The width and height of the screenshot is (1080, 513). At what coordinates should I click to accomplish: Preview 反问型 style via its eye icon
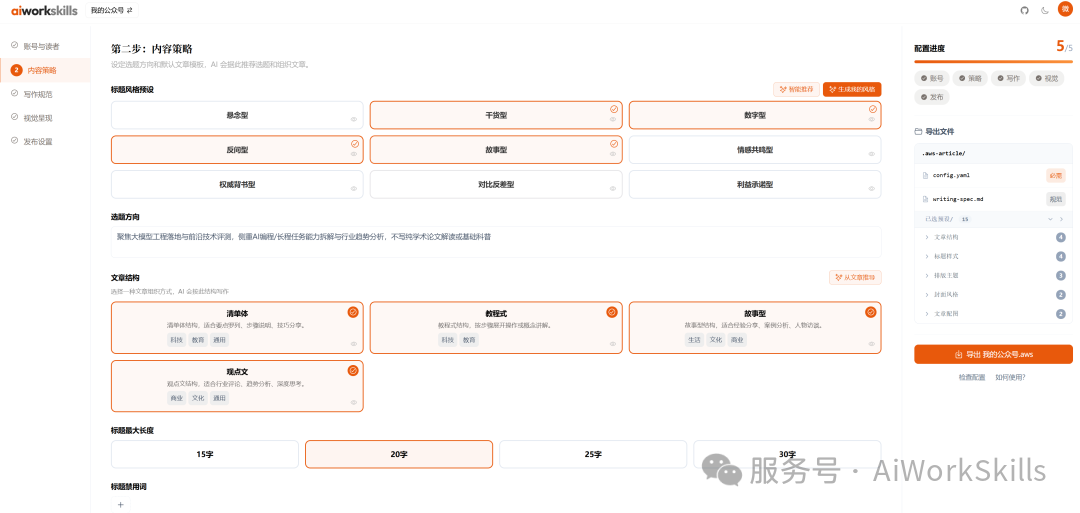[x=354, y=154]
